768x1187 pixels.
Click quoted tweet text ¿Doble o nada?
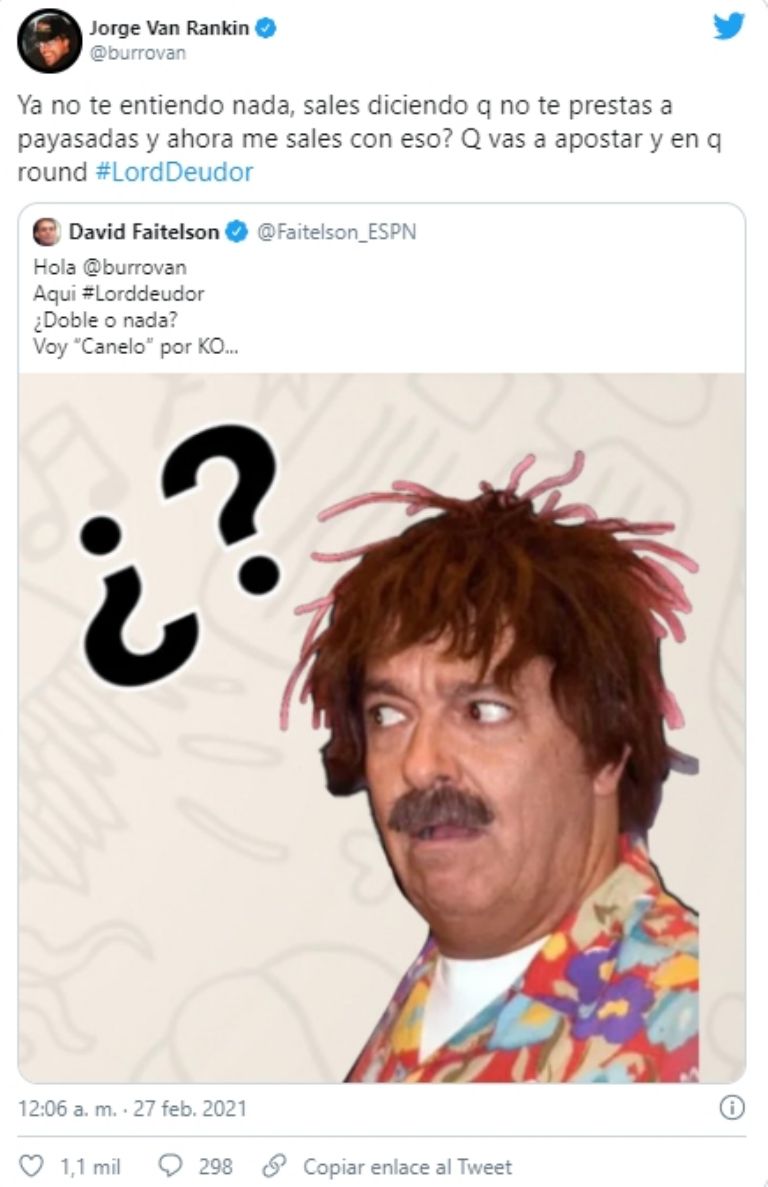coord(105,320)
